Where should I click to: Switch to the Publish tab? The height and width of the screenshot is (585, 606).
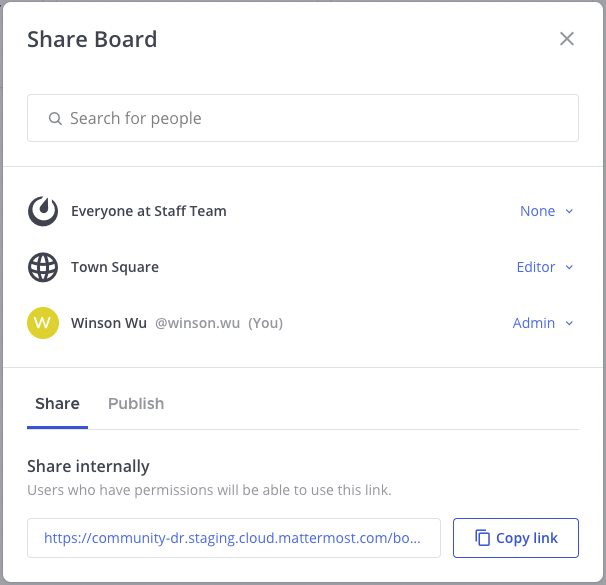tap(136, 404)
